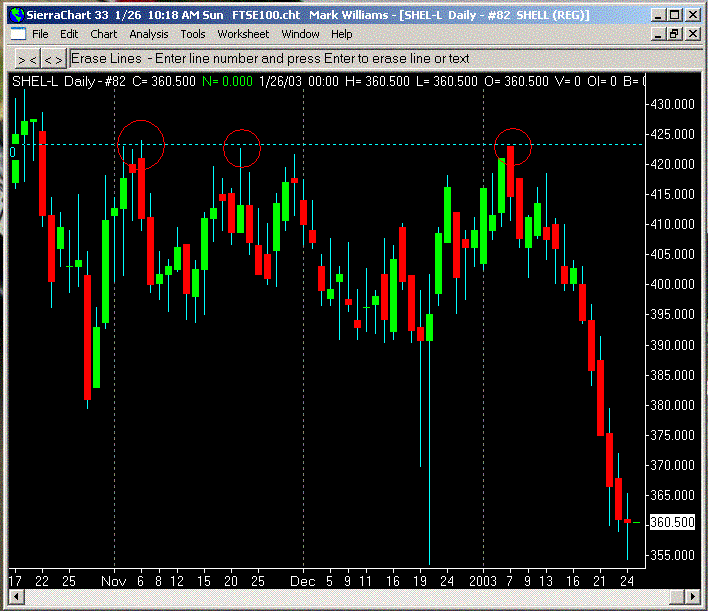
Task: Close the inner chart window
Action: pos(693,34)
